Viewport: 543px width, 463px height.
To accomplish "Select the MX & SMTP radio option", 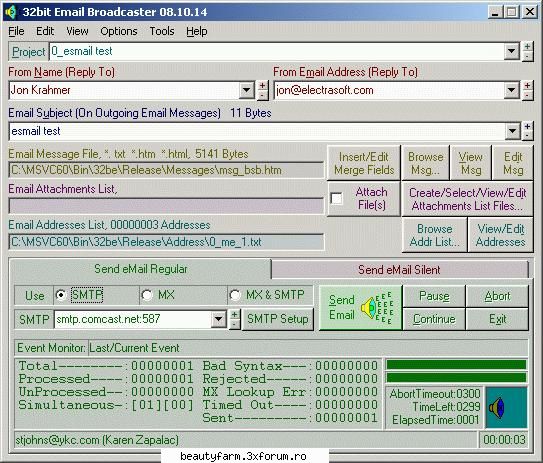I will 235,295.
